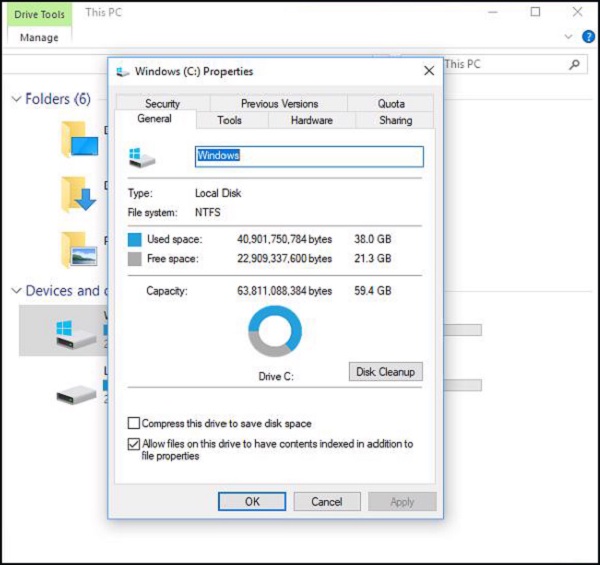Maximize the This PC window
This screenshot has width=600, height=565.
coord(535,12)
